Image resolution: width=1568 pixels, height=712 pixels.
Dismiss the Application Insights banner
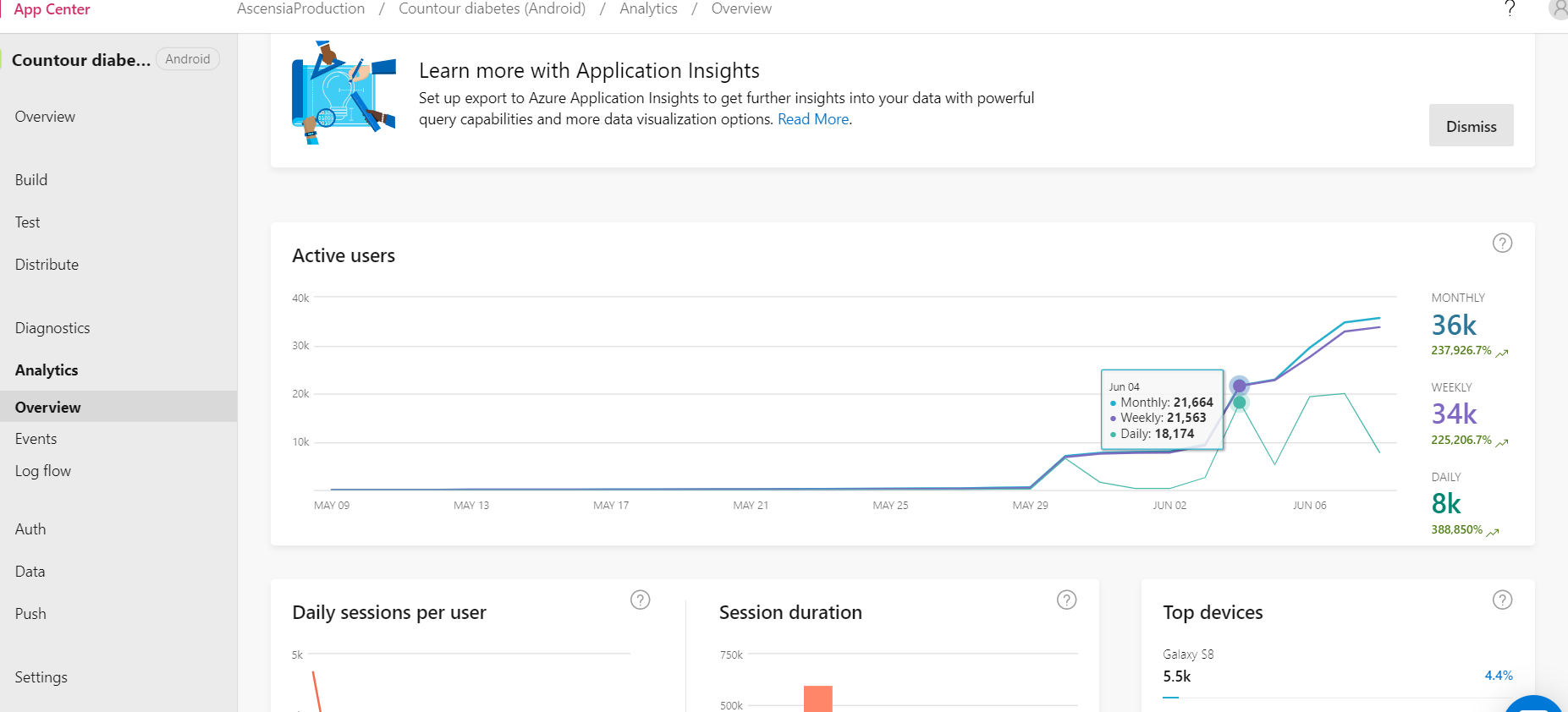point(1471,125)
